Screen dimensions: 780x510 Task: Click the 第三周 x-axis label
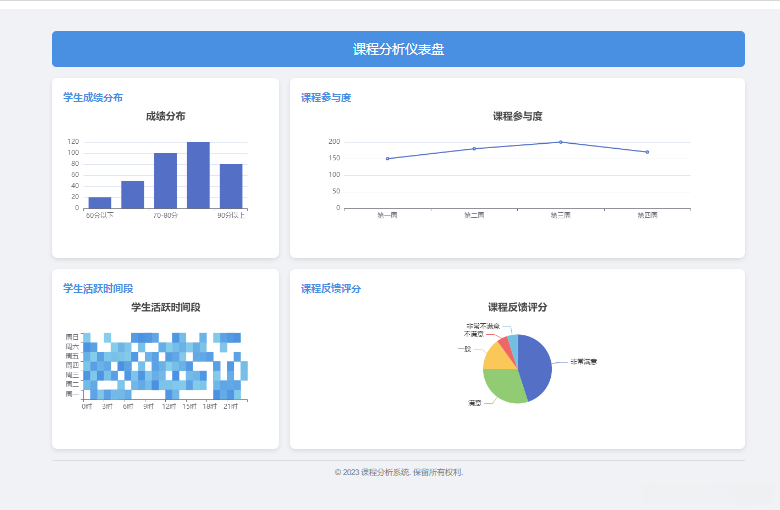561,215
